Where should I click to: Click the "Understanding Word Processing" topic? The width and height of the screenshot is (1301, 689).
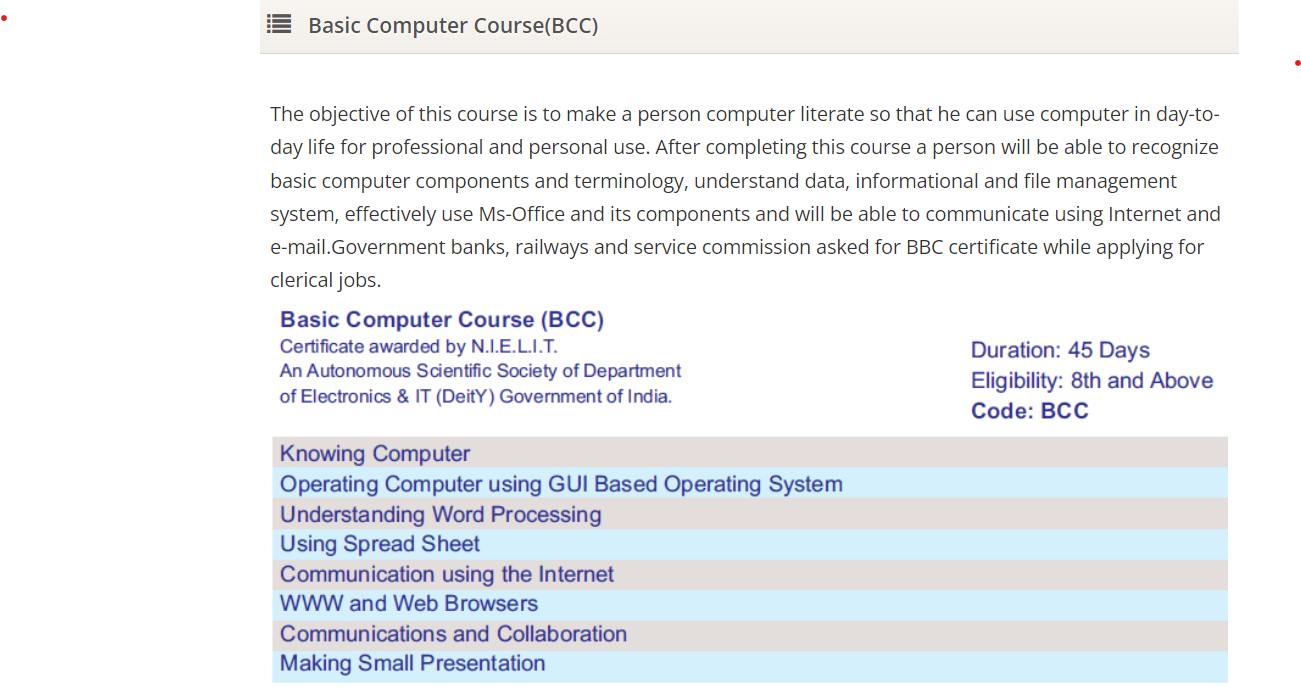(441, 515)
